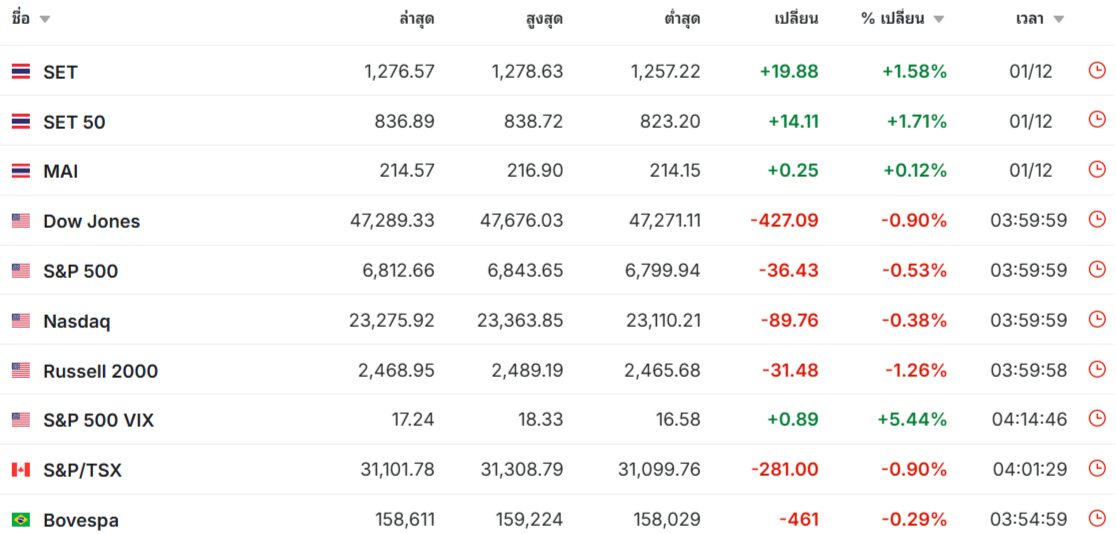
Task: Click the Brazil flag beside Bovespa
Action: click(x=21, y=520)
